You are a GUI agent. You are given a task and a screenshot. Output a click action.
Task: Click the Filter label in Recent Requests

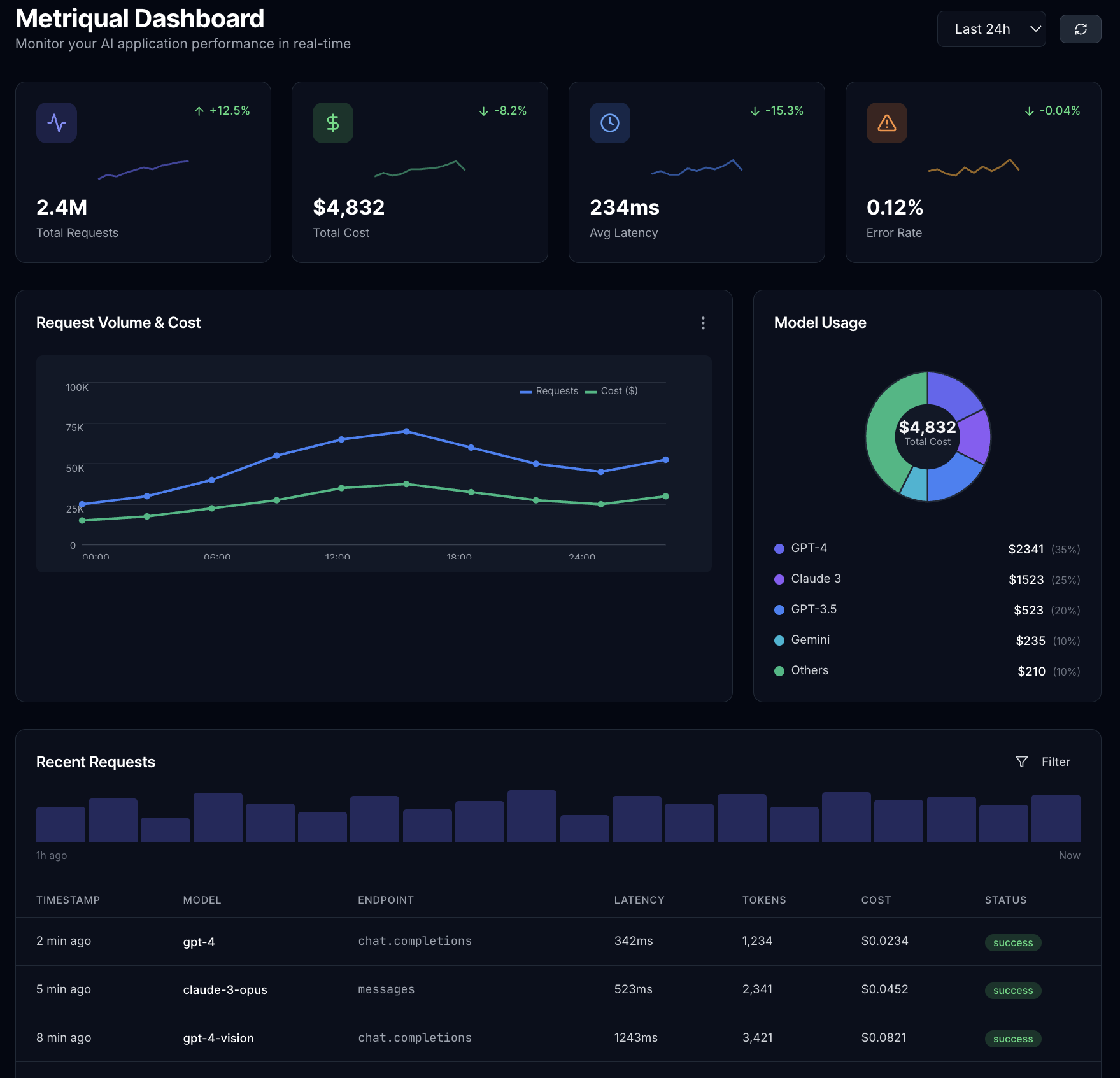coord(1056,762)
